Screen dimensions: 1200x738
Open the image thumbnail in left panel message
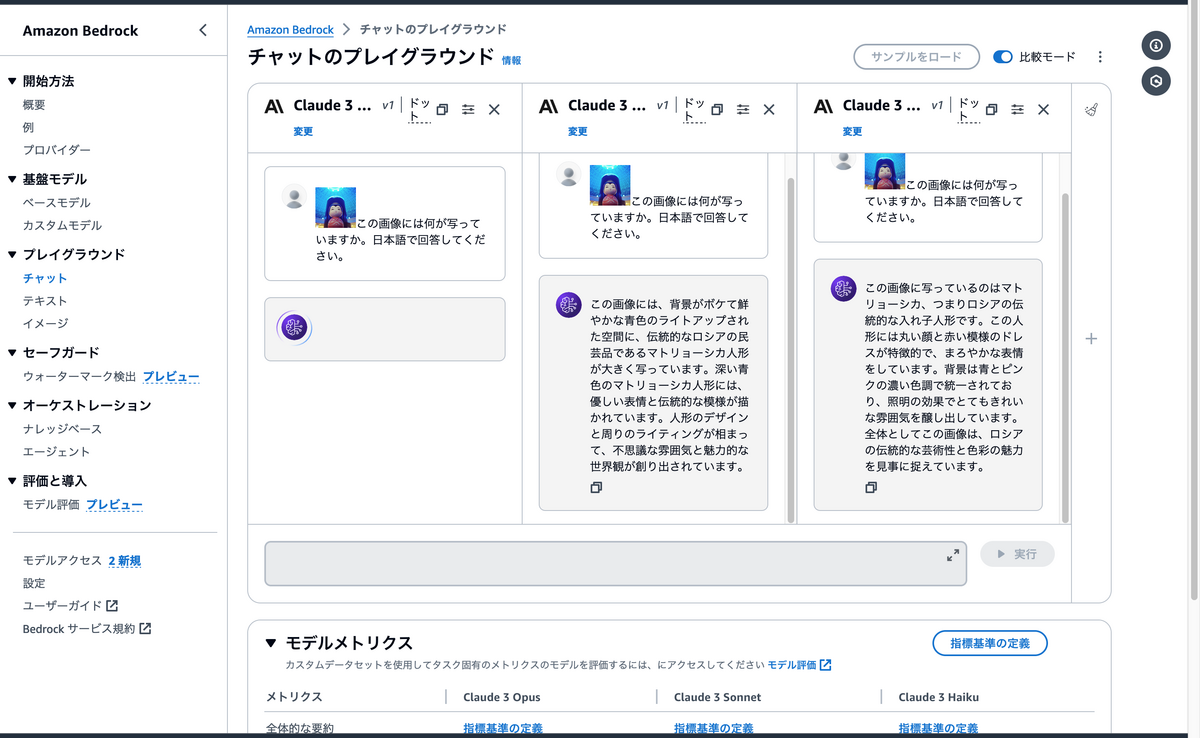[336, 207]
